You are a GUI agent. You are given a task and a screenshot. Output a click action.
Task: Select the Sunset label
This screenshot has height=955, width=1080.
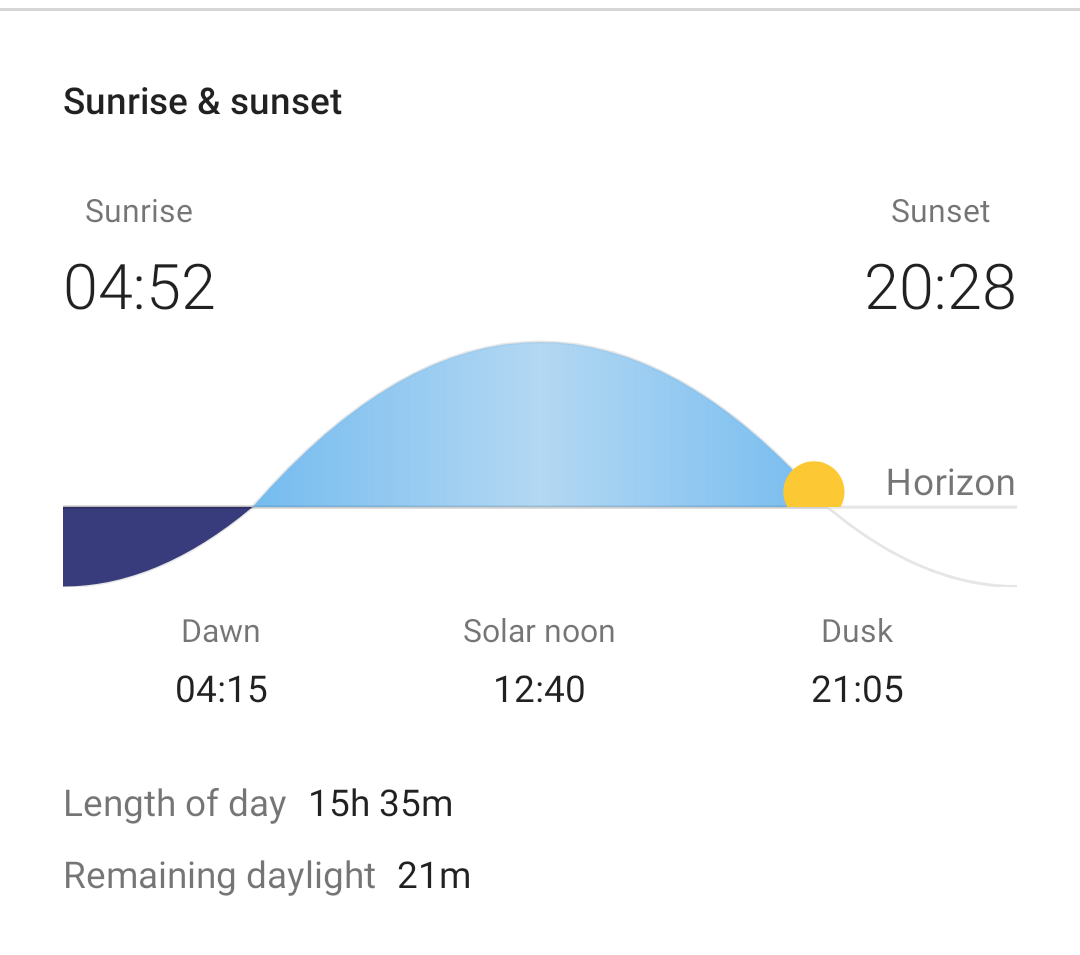940,211
